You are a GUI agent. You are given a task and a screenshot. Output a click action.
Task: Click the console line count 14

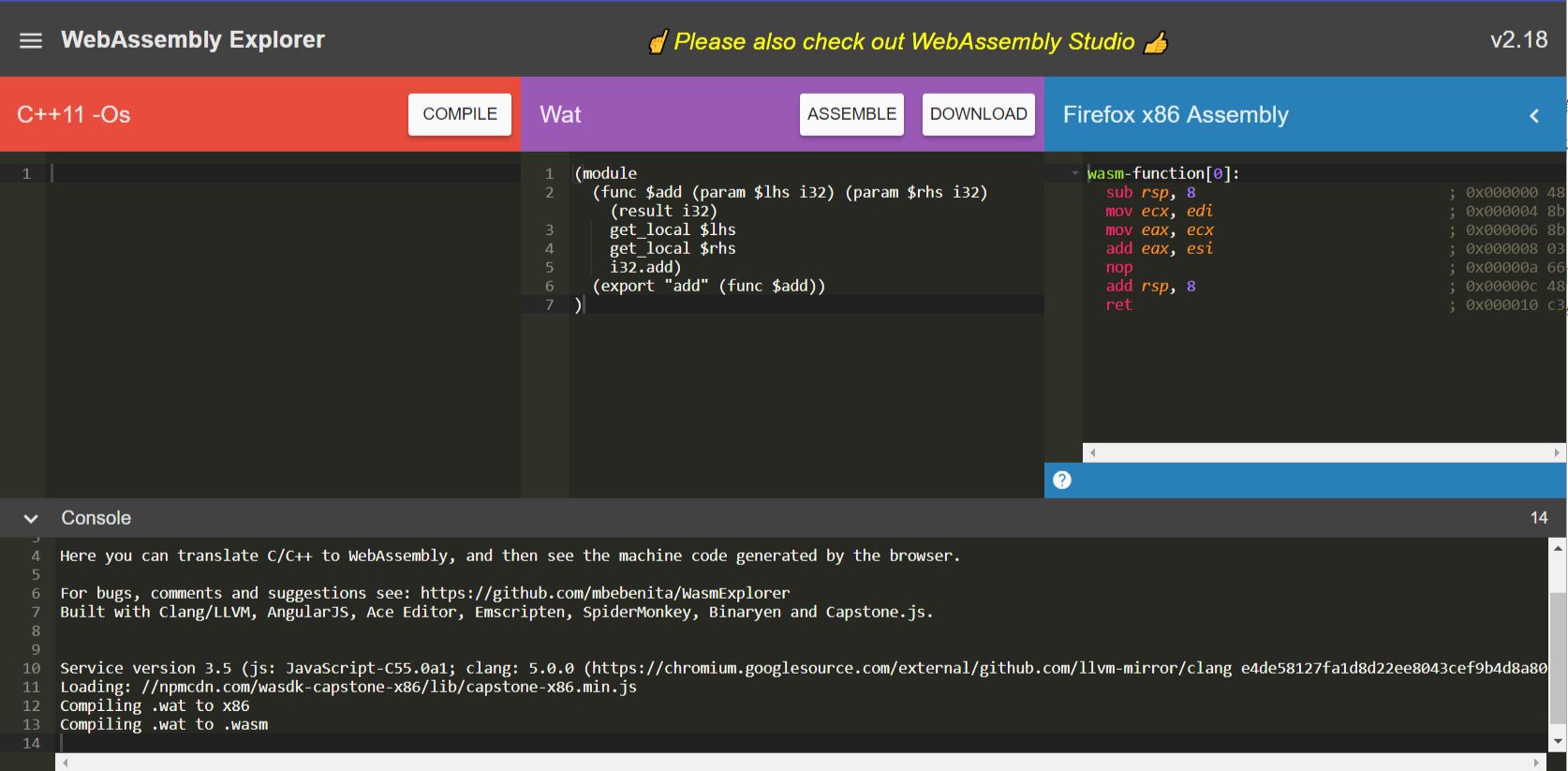1539,518
